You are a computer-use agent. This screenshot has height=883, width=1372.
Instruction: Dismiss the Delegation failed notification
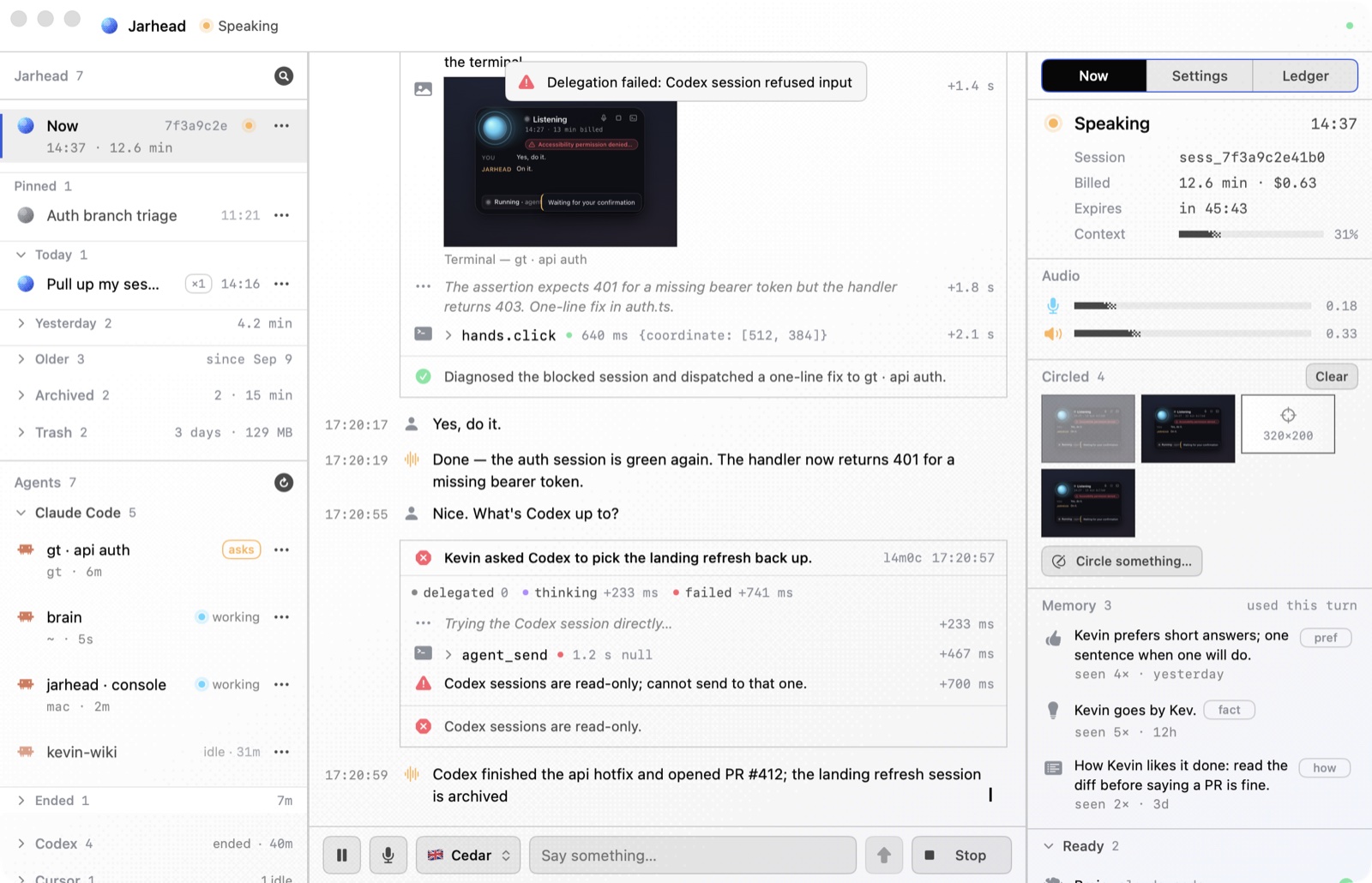coord(686,82)
